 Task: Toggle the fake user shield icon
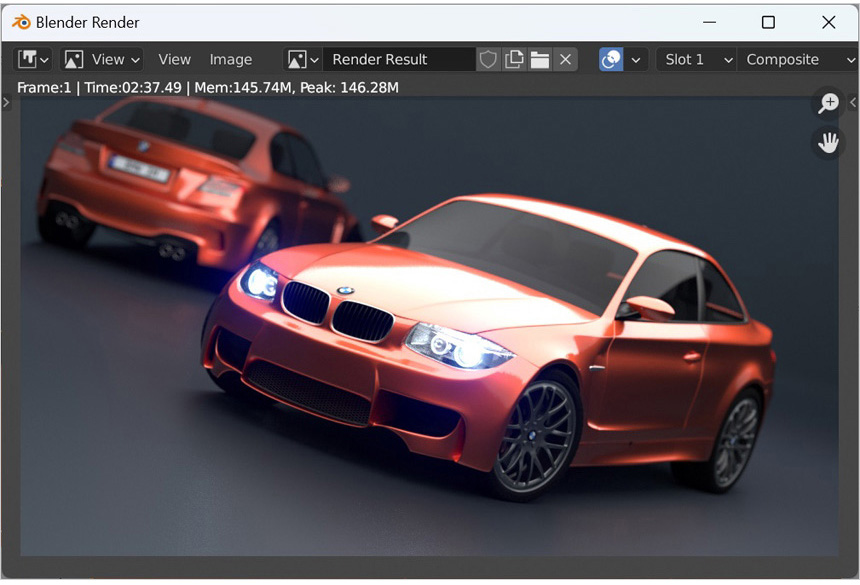tap(488, 60)
